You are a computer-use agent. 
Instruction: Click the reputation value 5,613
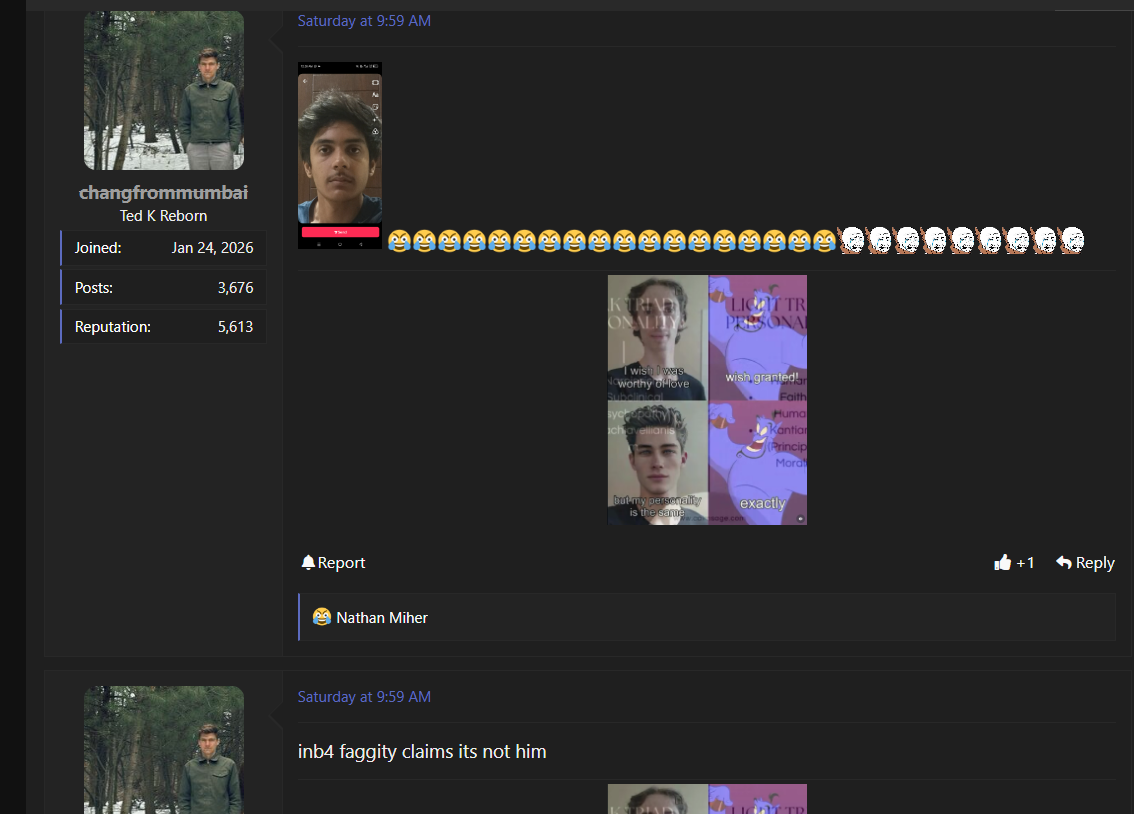click(236, 327)
